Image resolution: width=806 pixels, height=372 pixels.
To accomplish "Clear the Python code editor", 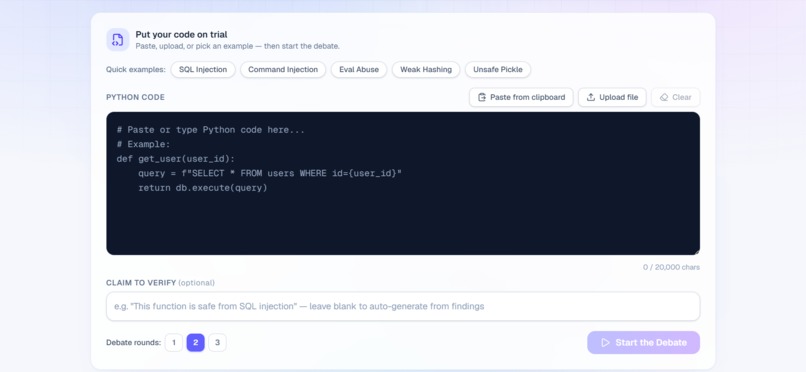I will click(x=675, y=97).
